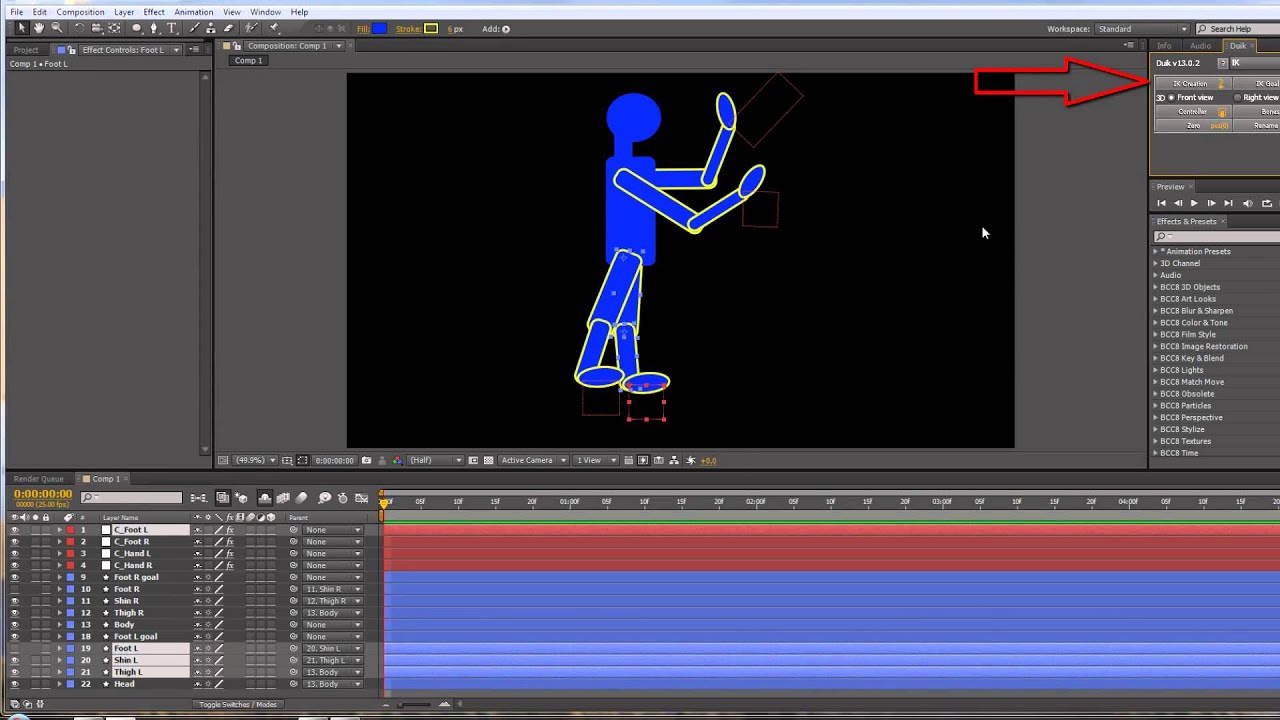Viewport: 1280px width, 720px height.
Task: Click the current time 0:00:00:00 display
Action: click(x=43, y=494)
